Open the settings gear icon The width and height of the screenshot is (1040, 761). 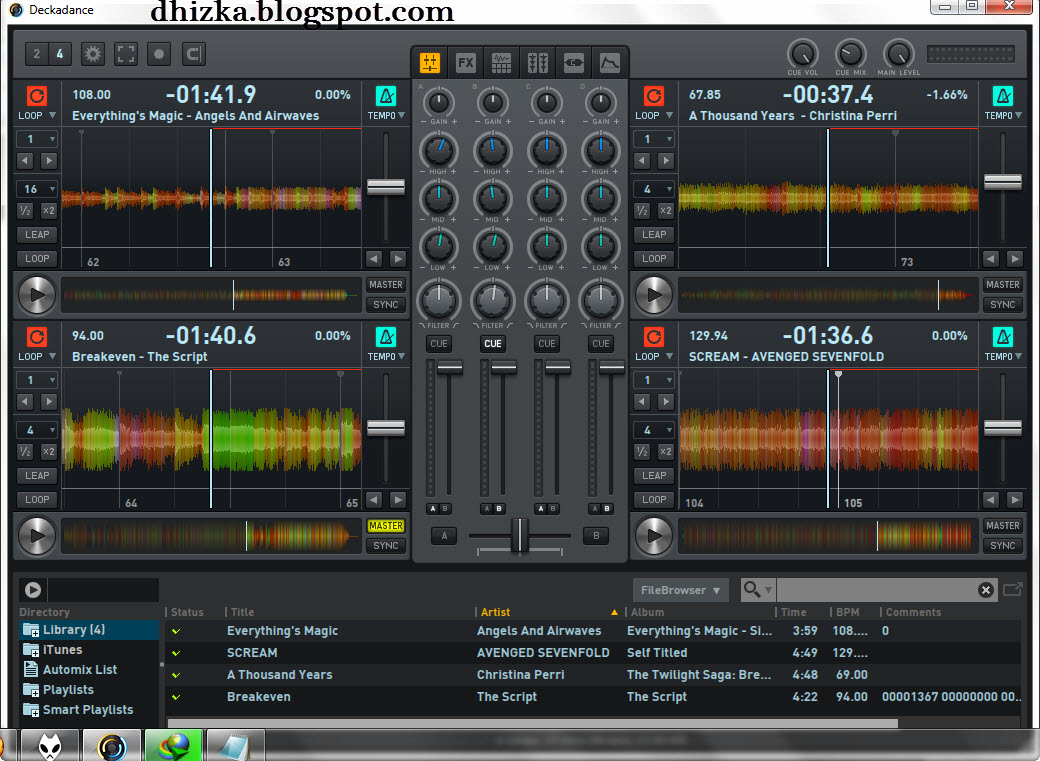point(93,54)
